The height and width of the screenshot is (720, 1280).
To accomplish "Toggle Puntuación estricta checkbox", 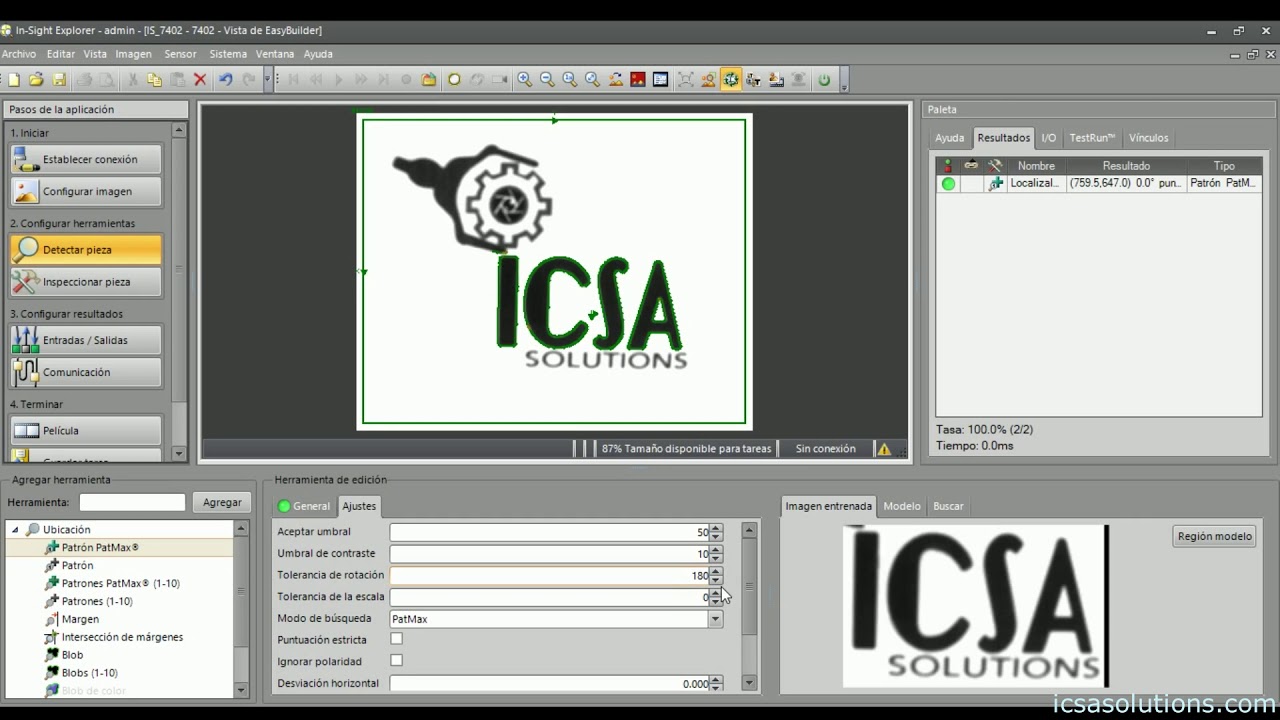I will coord(396,639).
